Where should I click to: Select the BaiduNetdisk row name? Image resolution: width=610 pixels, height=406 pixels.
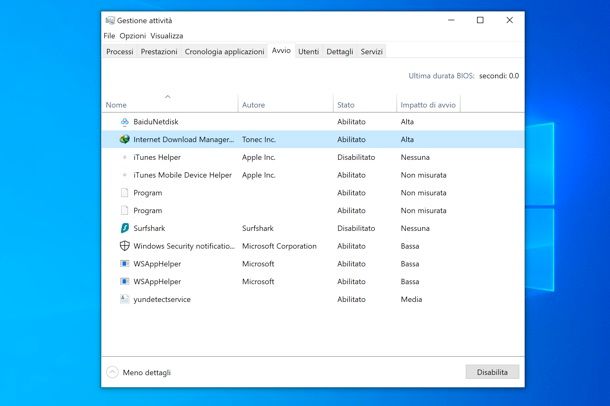pos(156,122)
